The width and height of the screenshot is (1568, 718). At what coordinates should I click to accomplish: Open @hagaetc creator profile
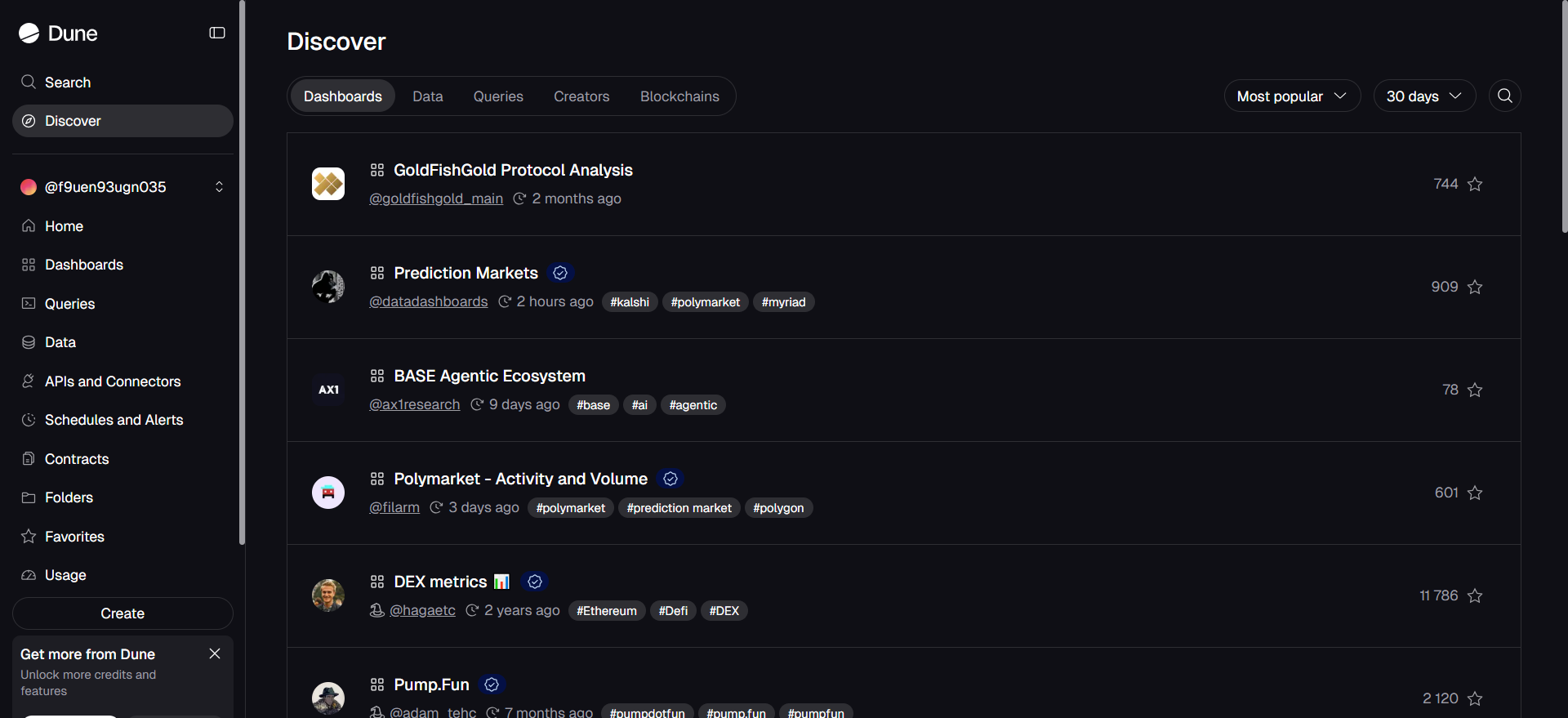point(422,610)
